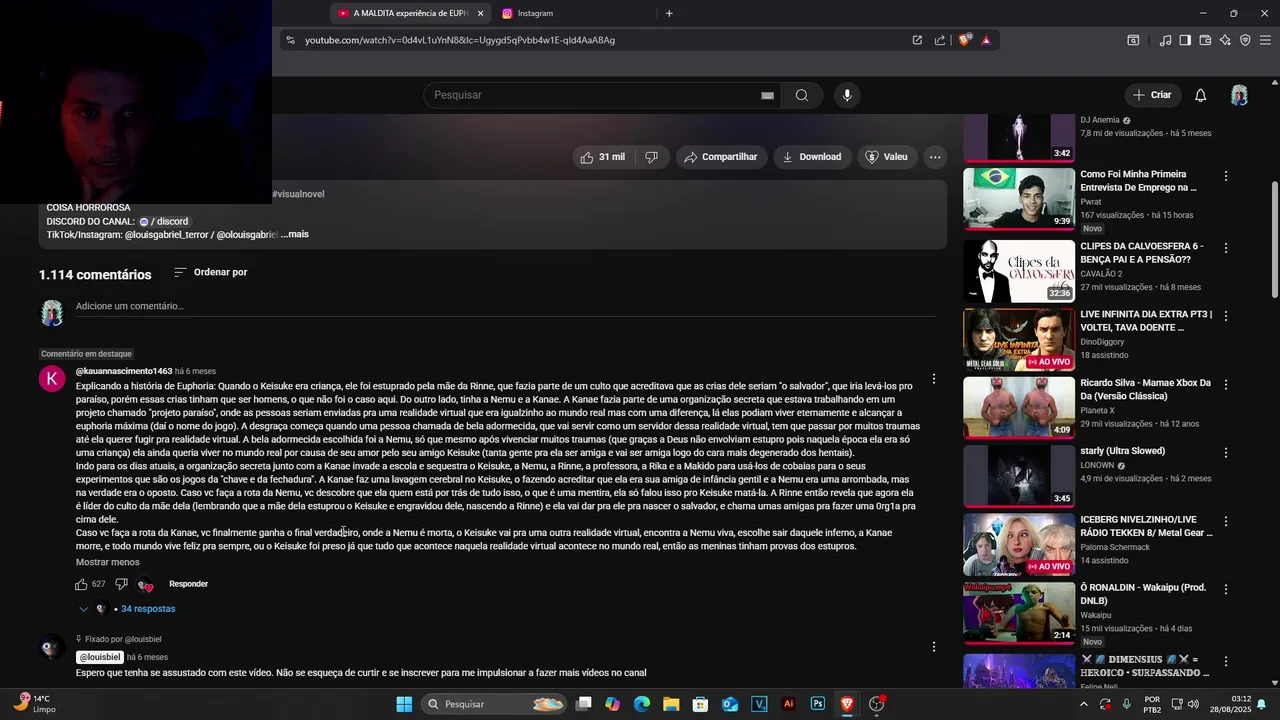Dislike the kauannascimento1463 comment

(x=121, y=584)
